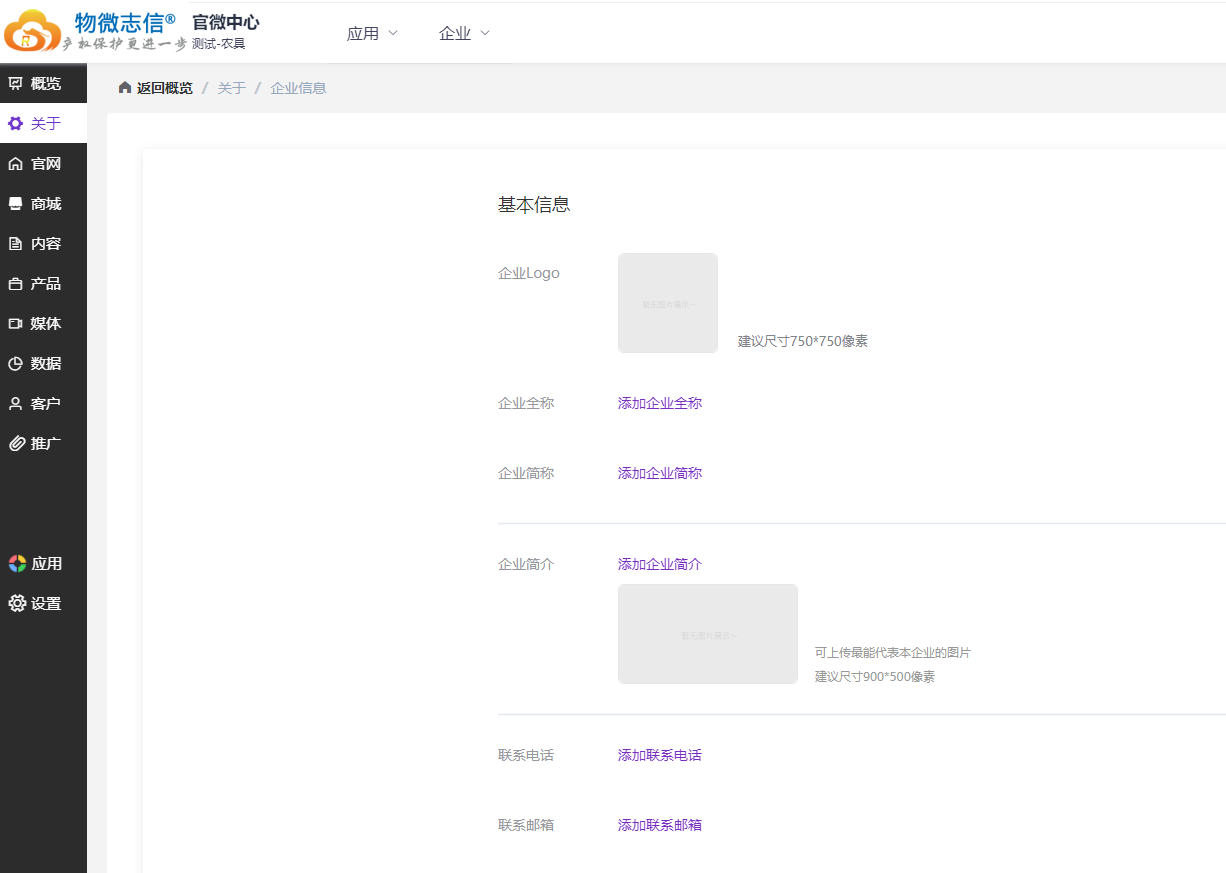Click the 关于 gear icon in sidebar

(x=16, y=124)
